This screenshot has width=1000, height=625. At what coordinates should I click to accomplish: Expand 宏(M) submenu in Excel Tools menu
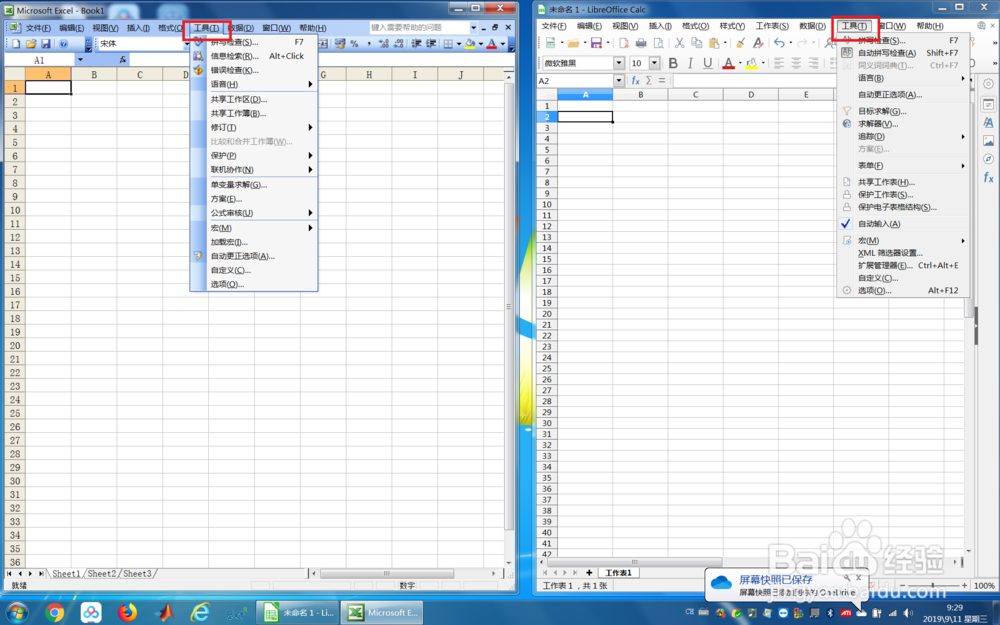[x=254, y=228]
